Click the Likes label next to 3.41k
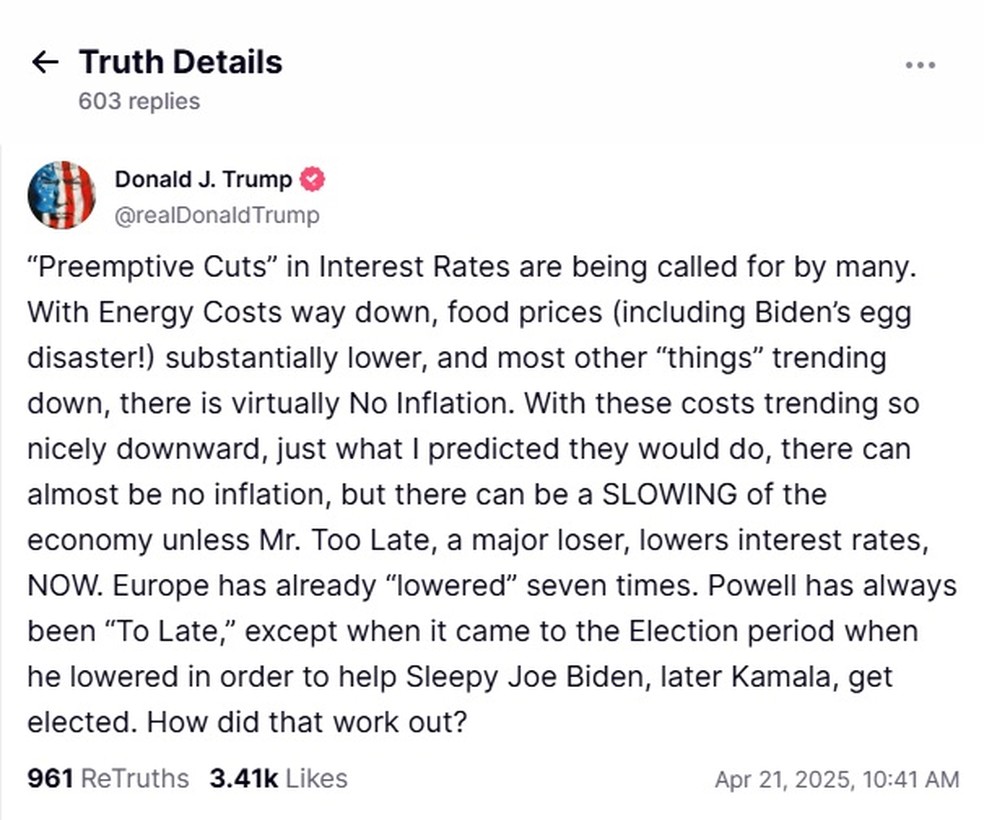 (x=315, y=778)
